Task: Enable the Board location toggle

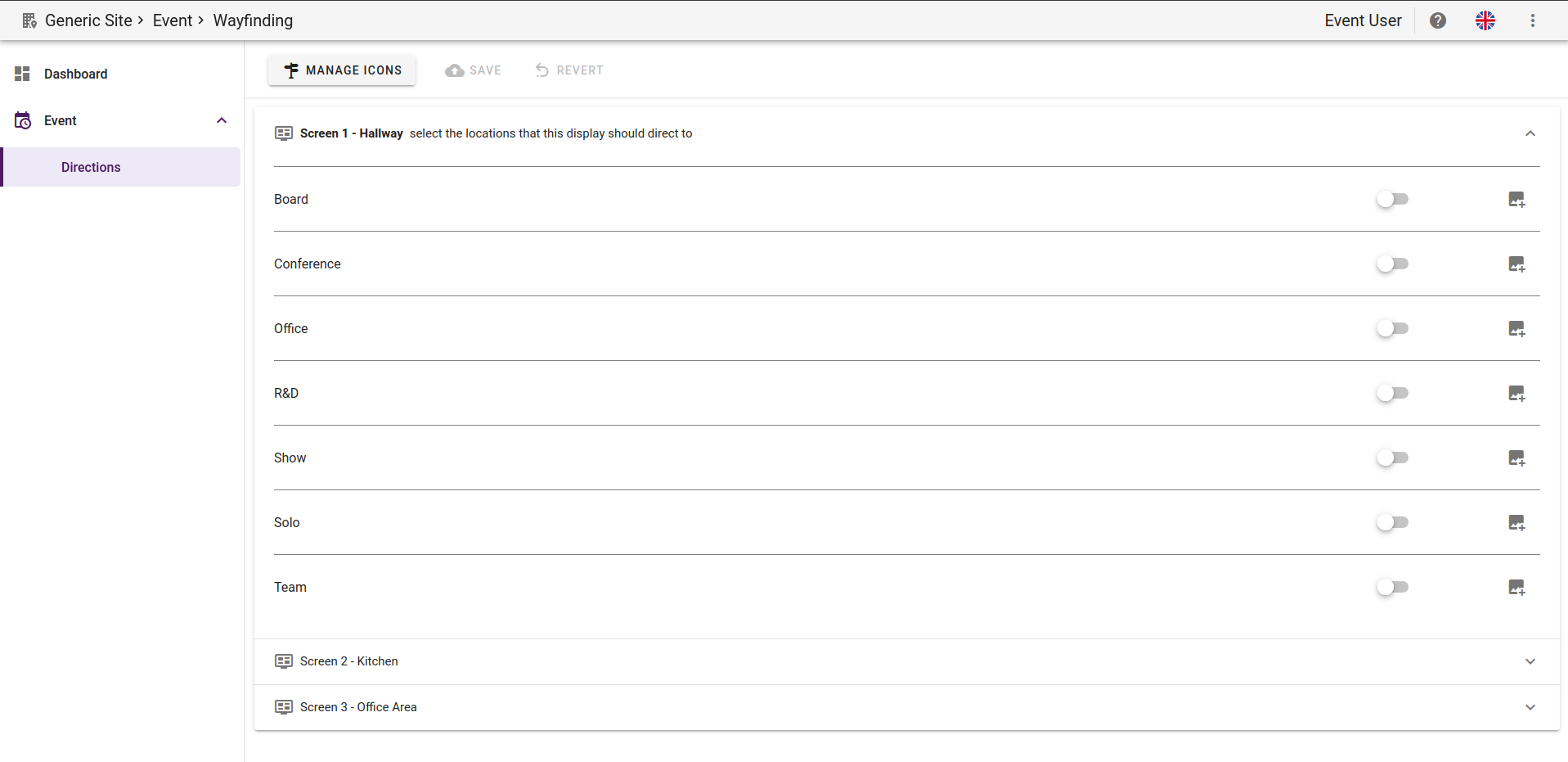Action: [x=1392, y=199]
